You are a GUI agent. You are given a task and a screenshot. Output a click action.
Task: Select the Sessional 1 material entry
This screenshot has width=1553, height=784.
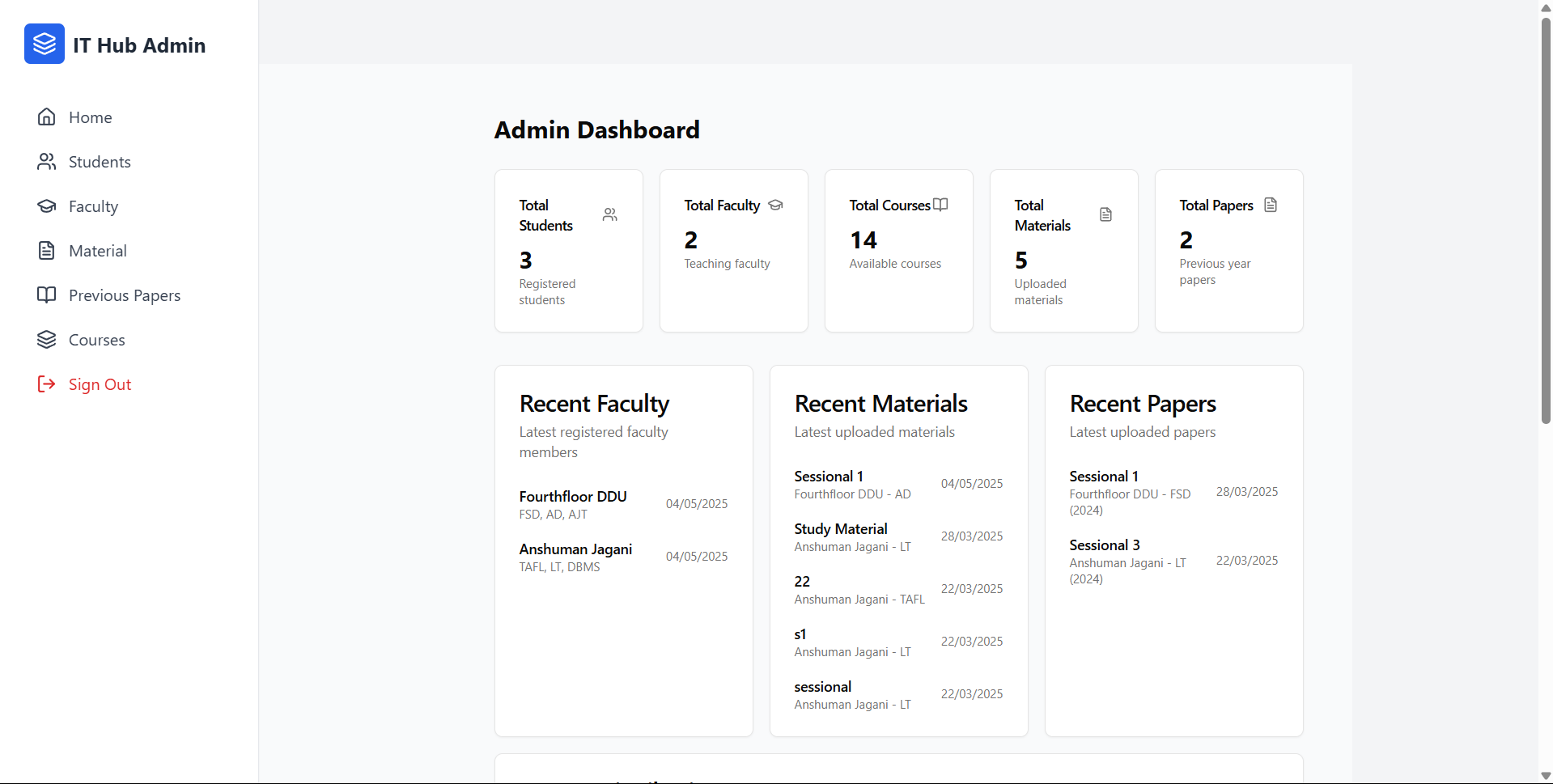point(829,476)
